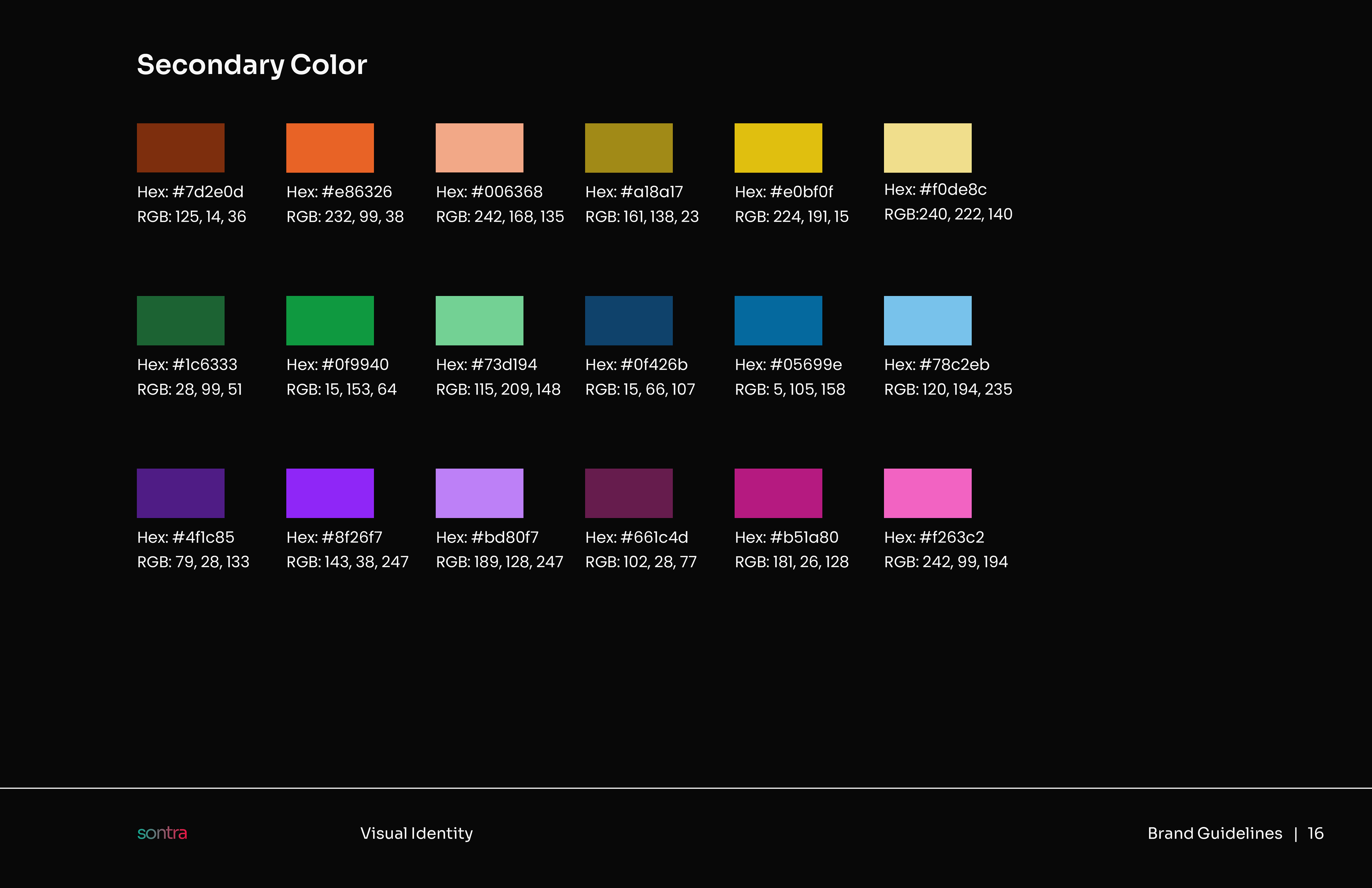This screenshot has height=888, width=1372.
Task: Click the blue #05699e swatch
Action: tap(778, 321)
